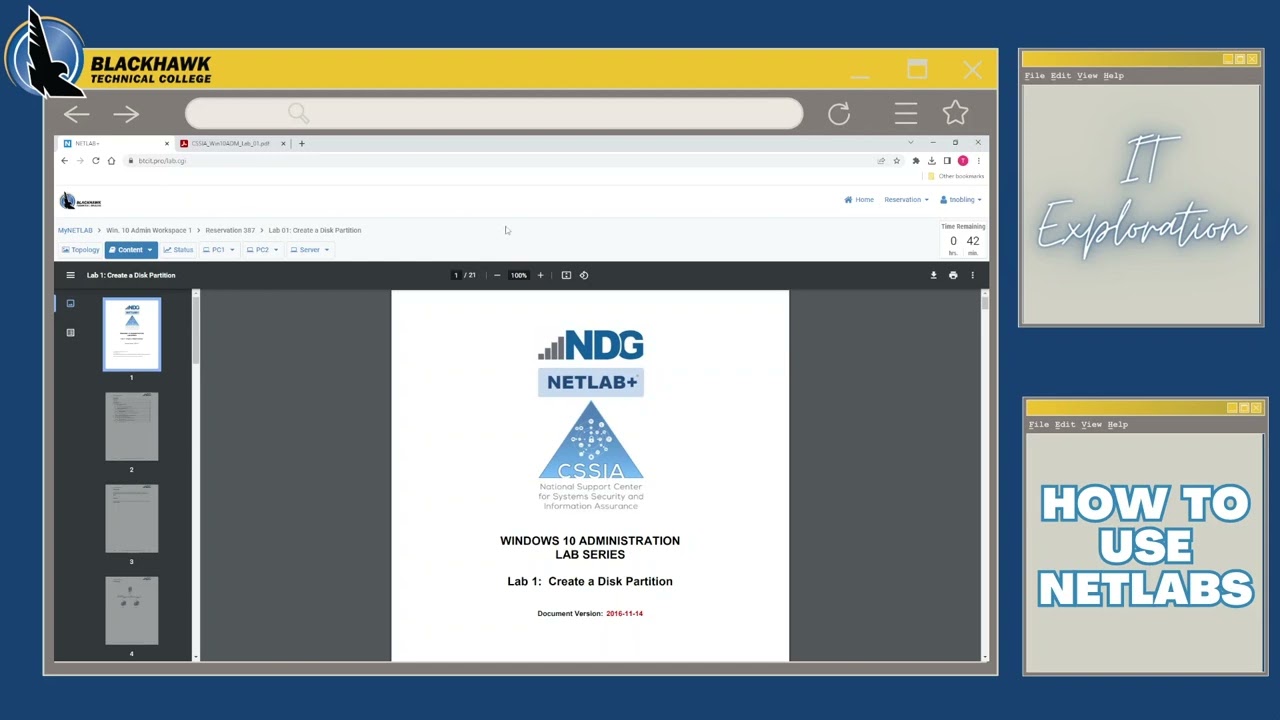The image size is (1280, 720).
Task: Select the Topology tab
Action: pyautogui.click(x=81, y=250)
